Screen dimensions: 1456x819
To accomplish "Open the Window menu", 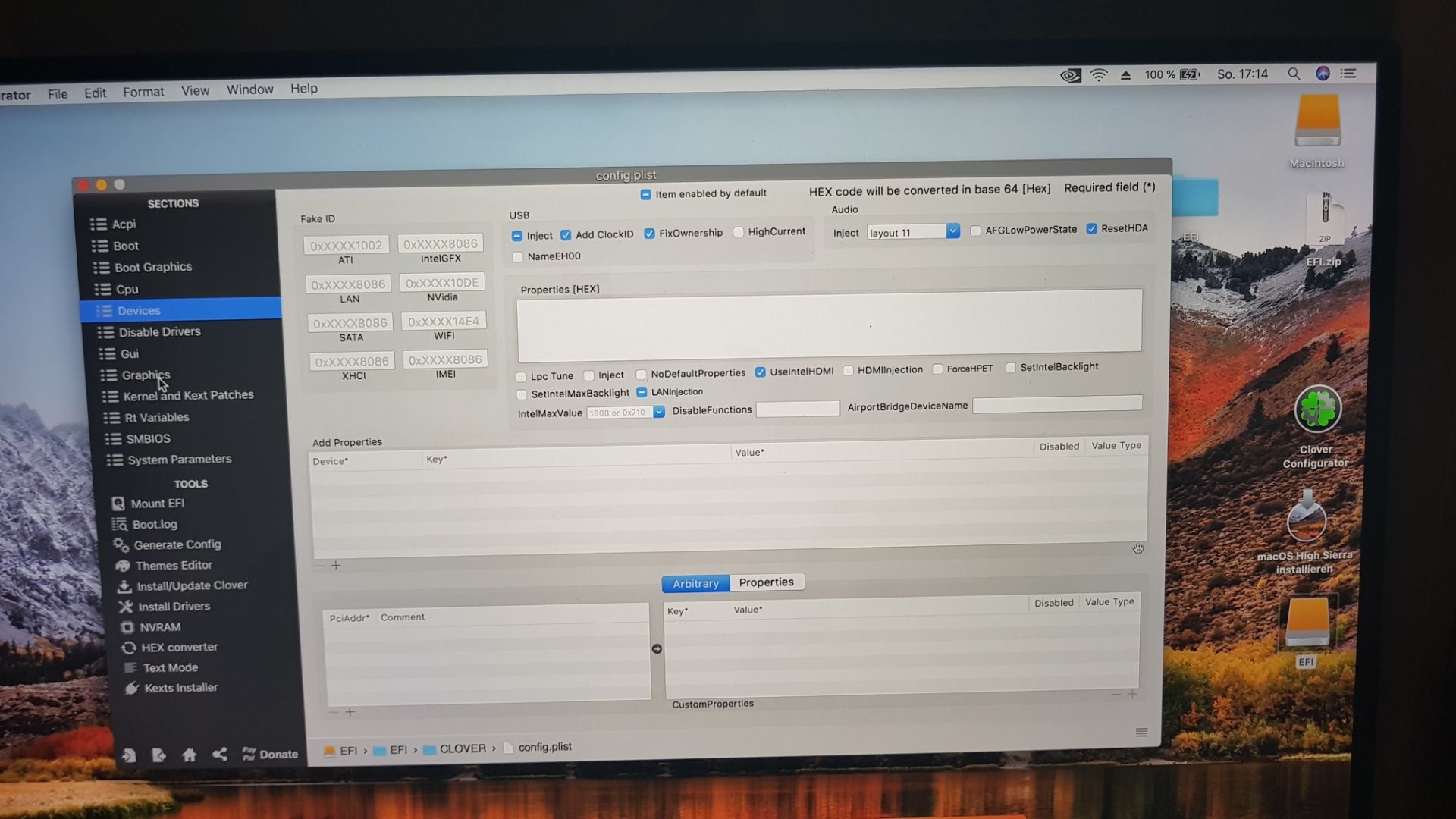I will click(x=249, y=89).
